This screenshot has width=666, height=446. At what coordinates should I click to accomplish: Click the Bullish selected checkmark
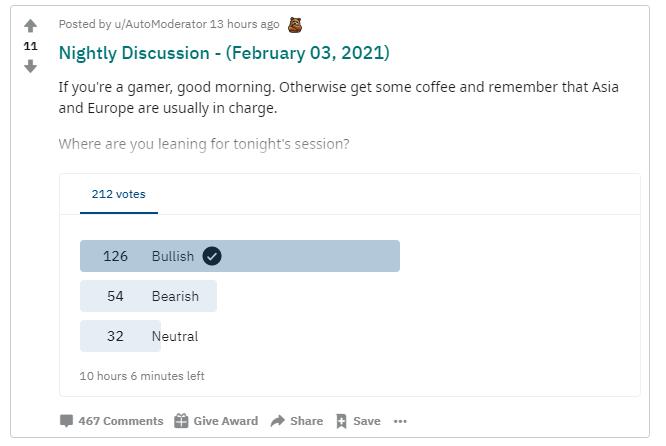click(212, 256)
